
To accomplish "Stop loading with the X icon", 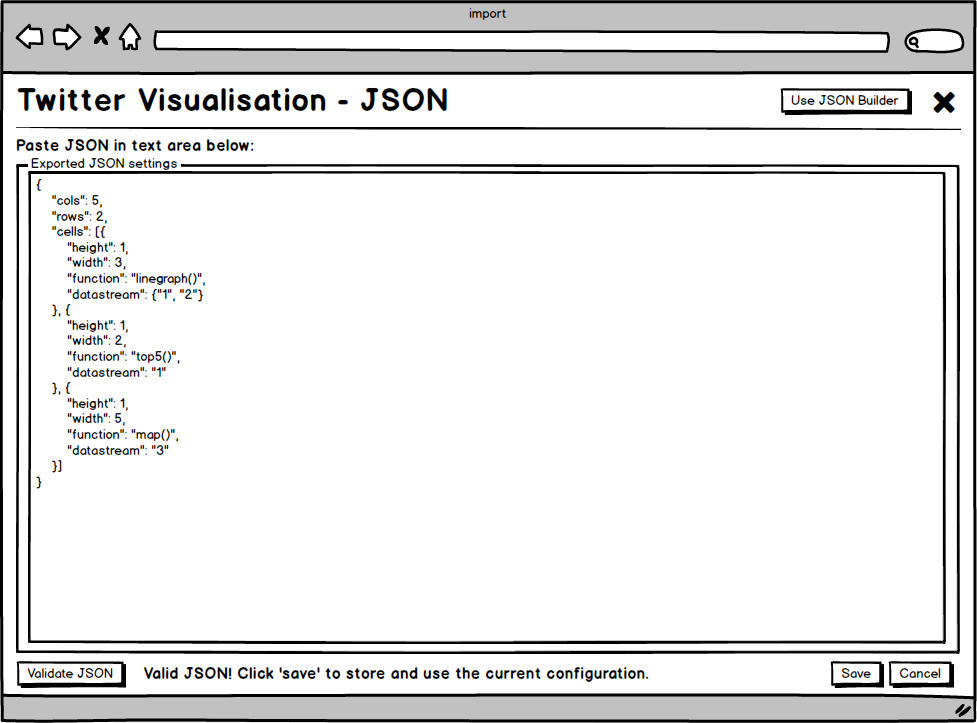I will (x=101, y=36).
